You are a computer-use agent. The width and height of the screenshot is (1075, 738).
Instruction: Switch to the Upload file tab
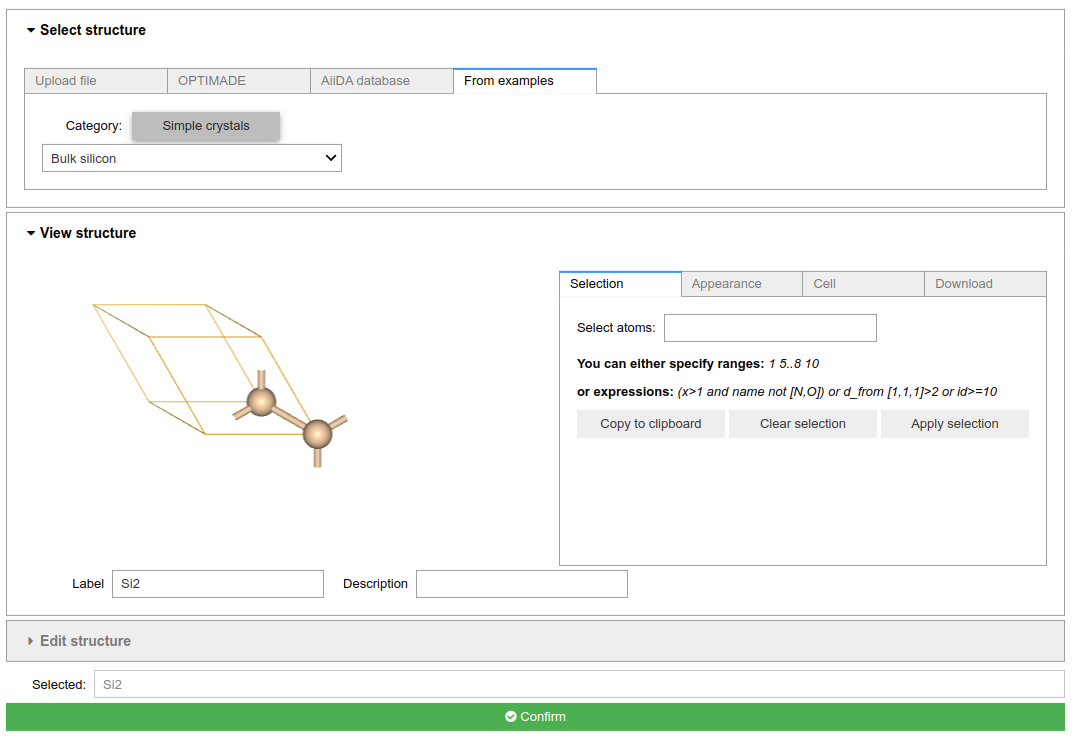96,81
